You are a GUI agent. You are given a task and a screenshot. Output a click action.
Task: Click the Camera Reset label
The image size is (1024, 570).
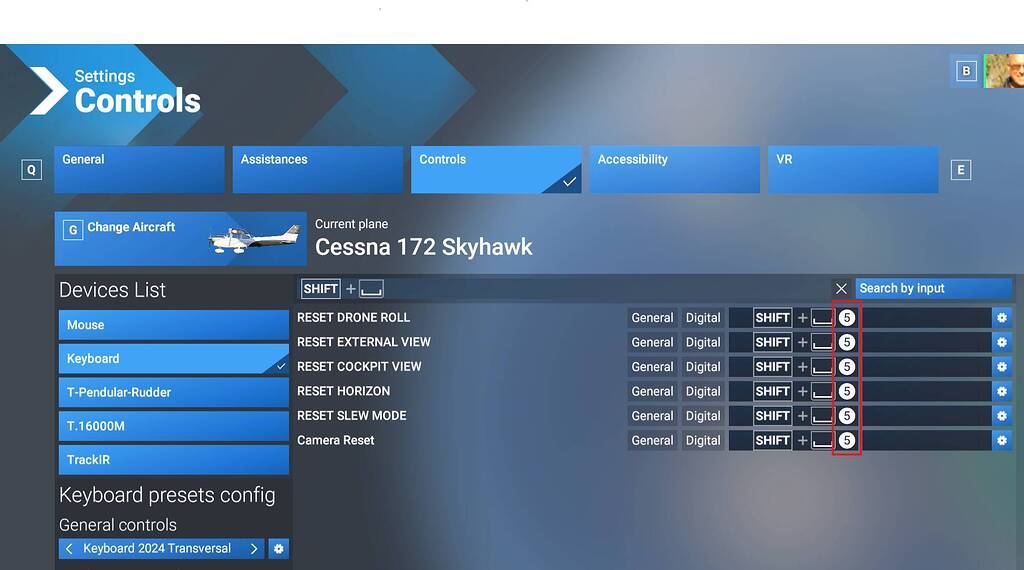tap(336, 441)
